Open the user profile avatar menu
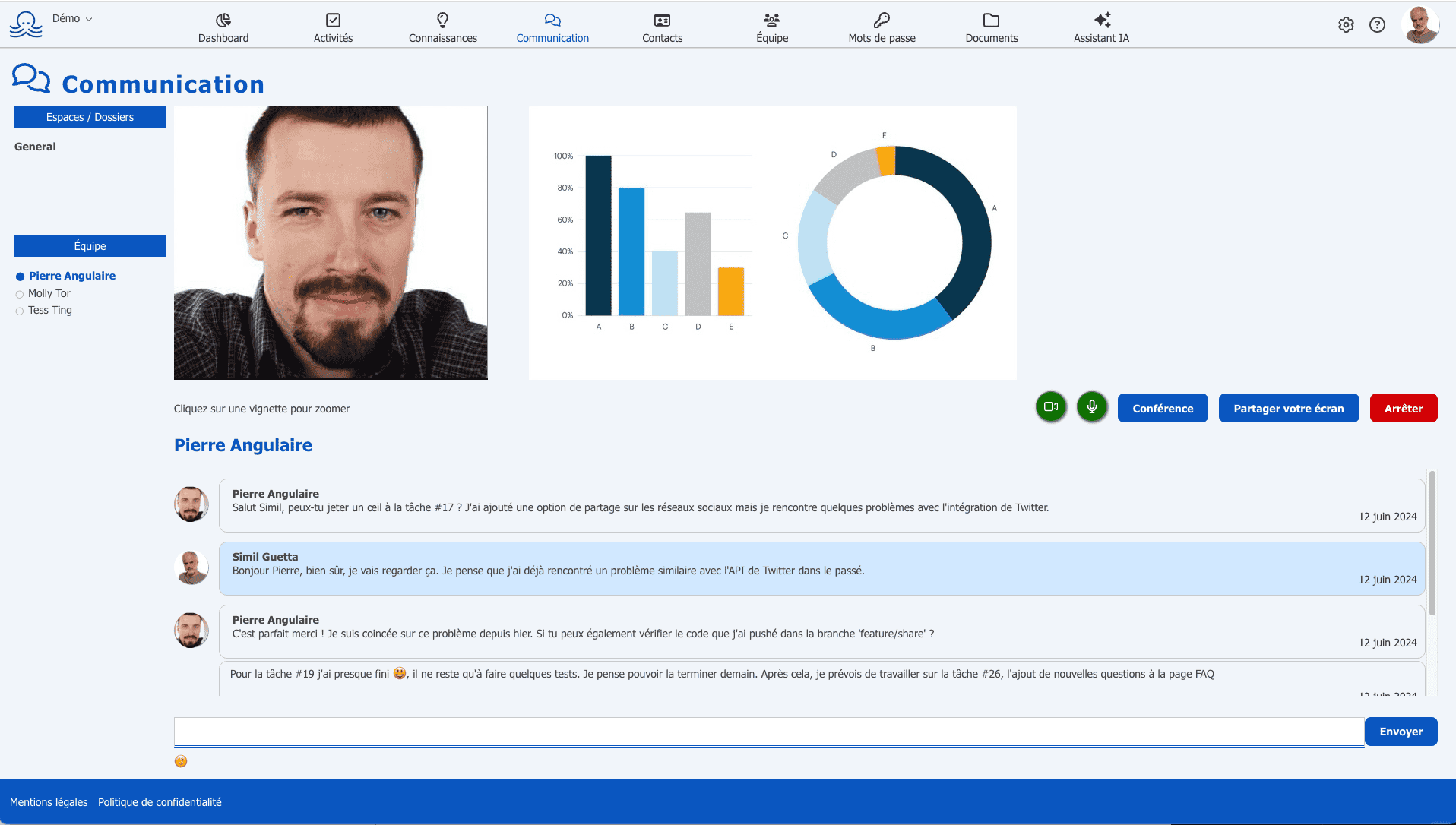 (1420, 25)
